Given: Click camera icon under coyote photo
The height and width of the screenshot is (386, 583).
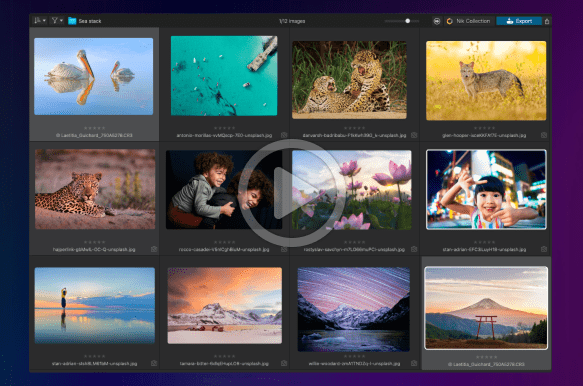Looking at the screenshot, I should pos(544,135).
